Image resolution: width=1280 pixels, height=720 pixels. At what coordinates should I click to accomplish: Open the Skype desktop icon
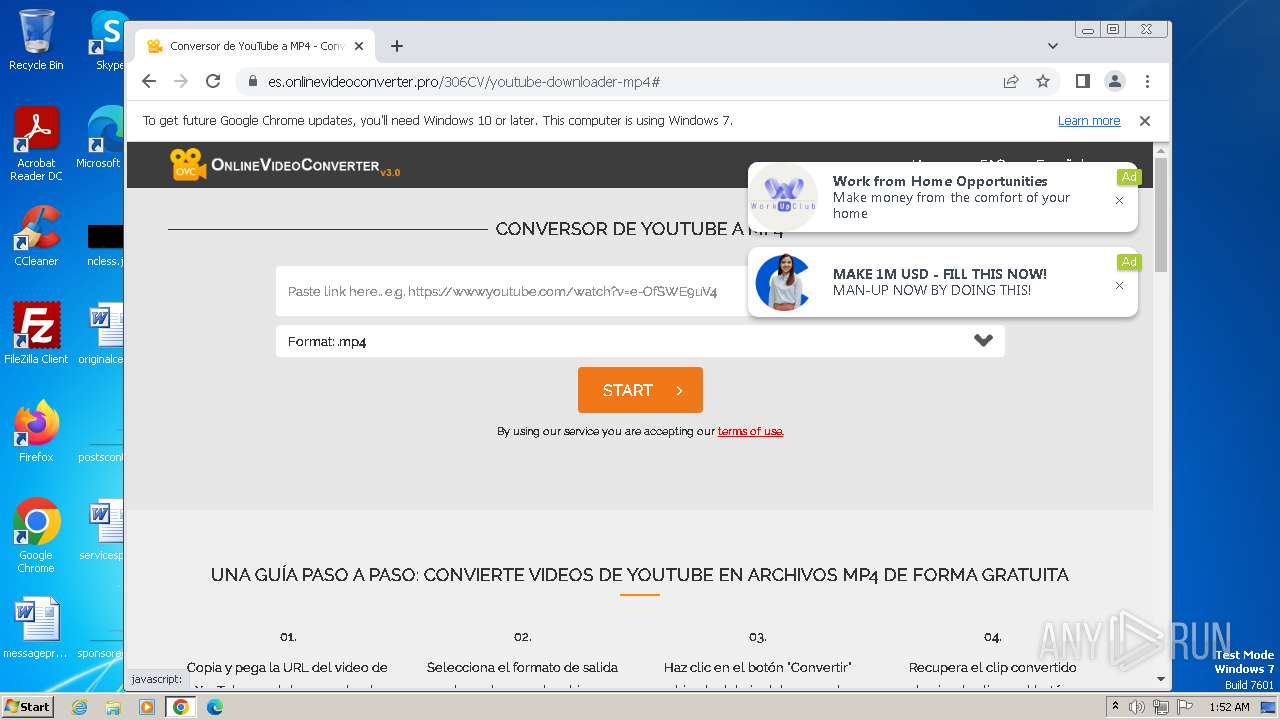coord(108,40)
